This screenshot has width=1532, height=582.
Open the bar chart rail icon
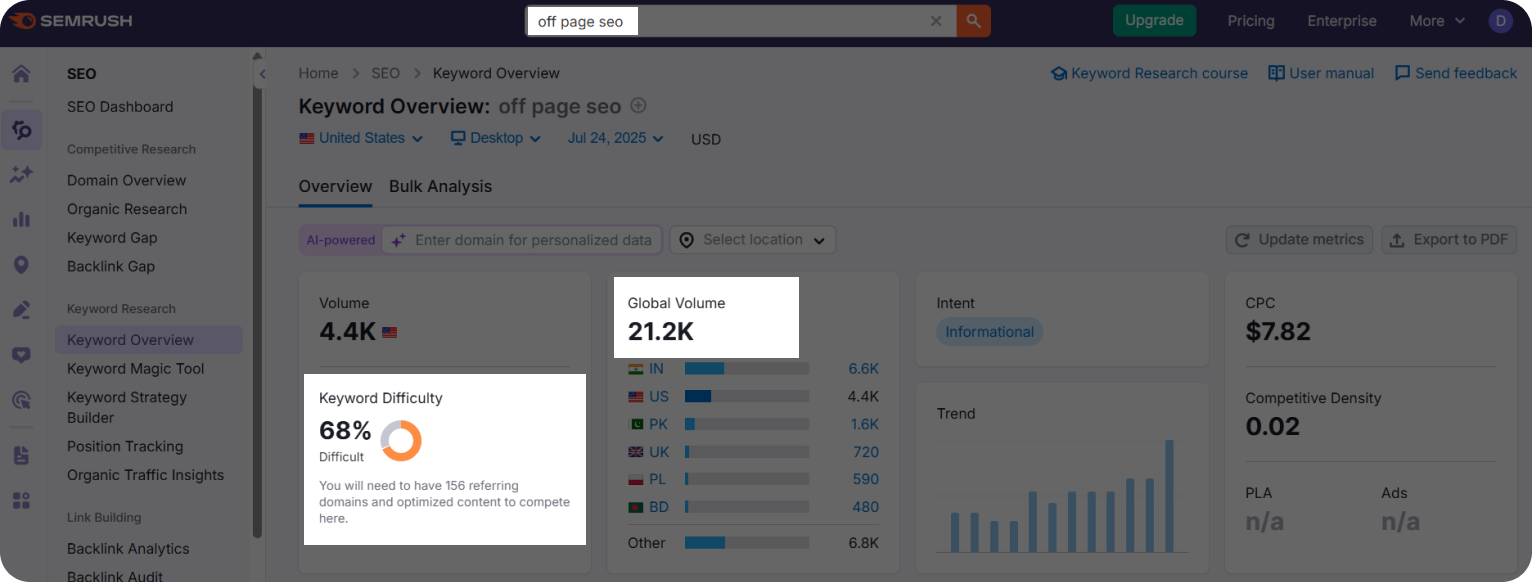[x=21, y=219]
